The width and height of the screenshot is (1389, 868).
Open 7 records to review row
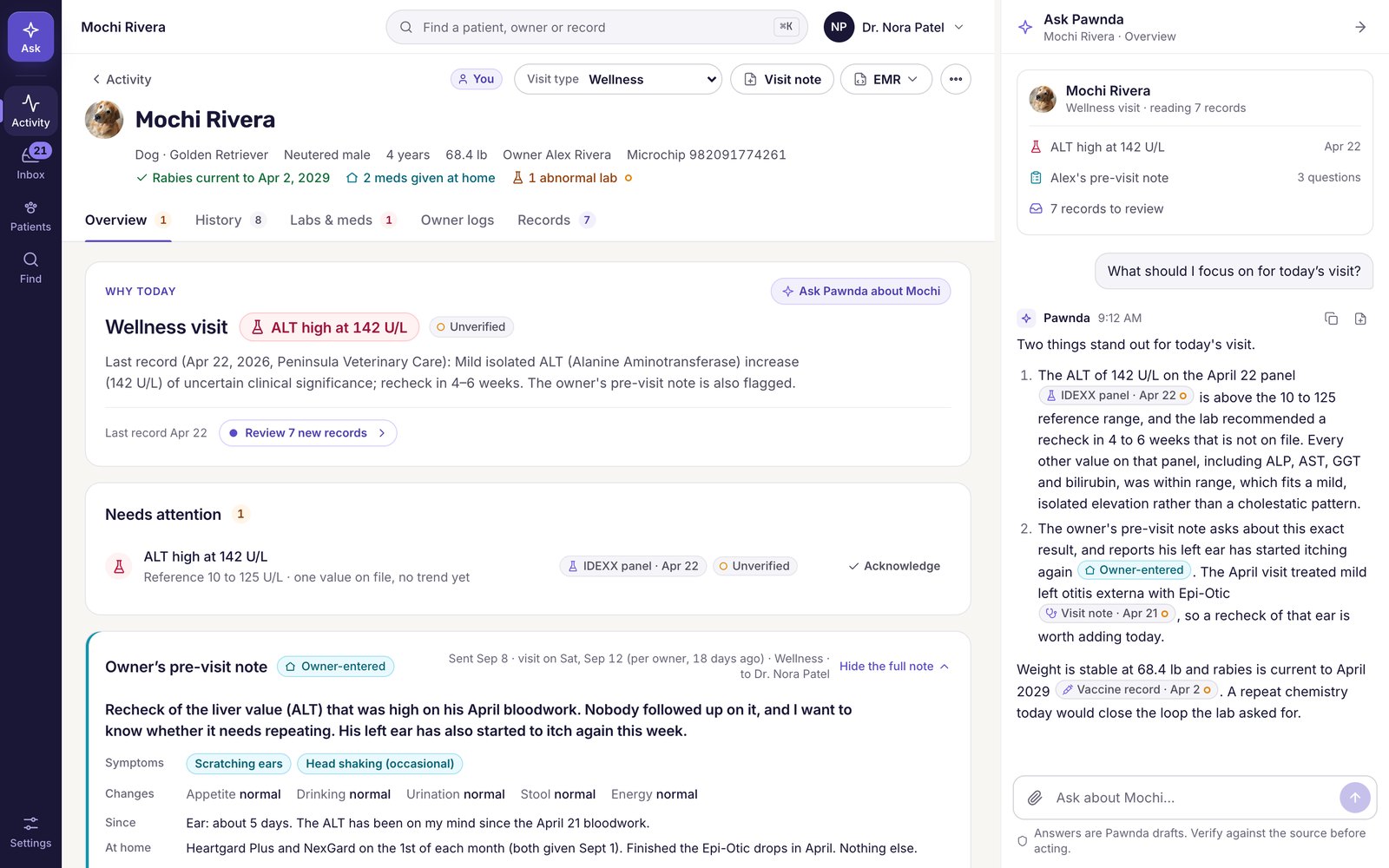point(1195,209)
